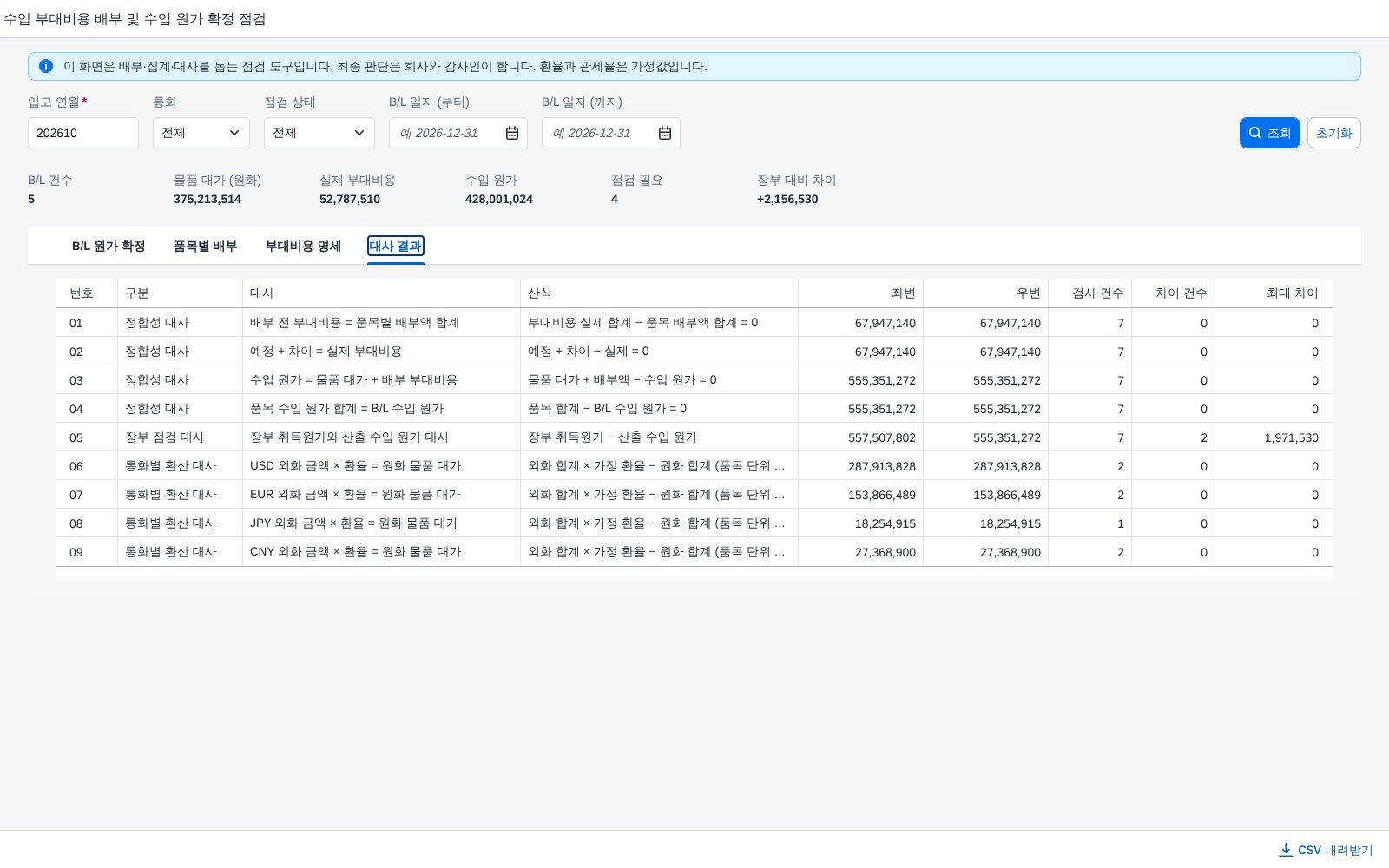Click the 차이 건수 column header
Screen dimensions: 1389x868
coord(1174,293)
